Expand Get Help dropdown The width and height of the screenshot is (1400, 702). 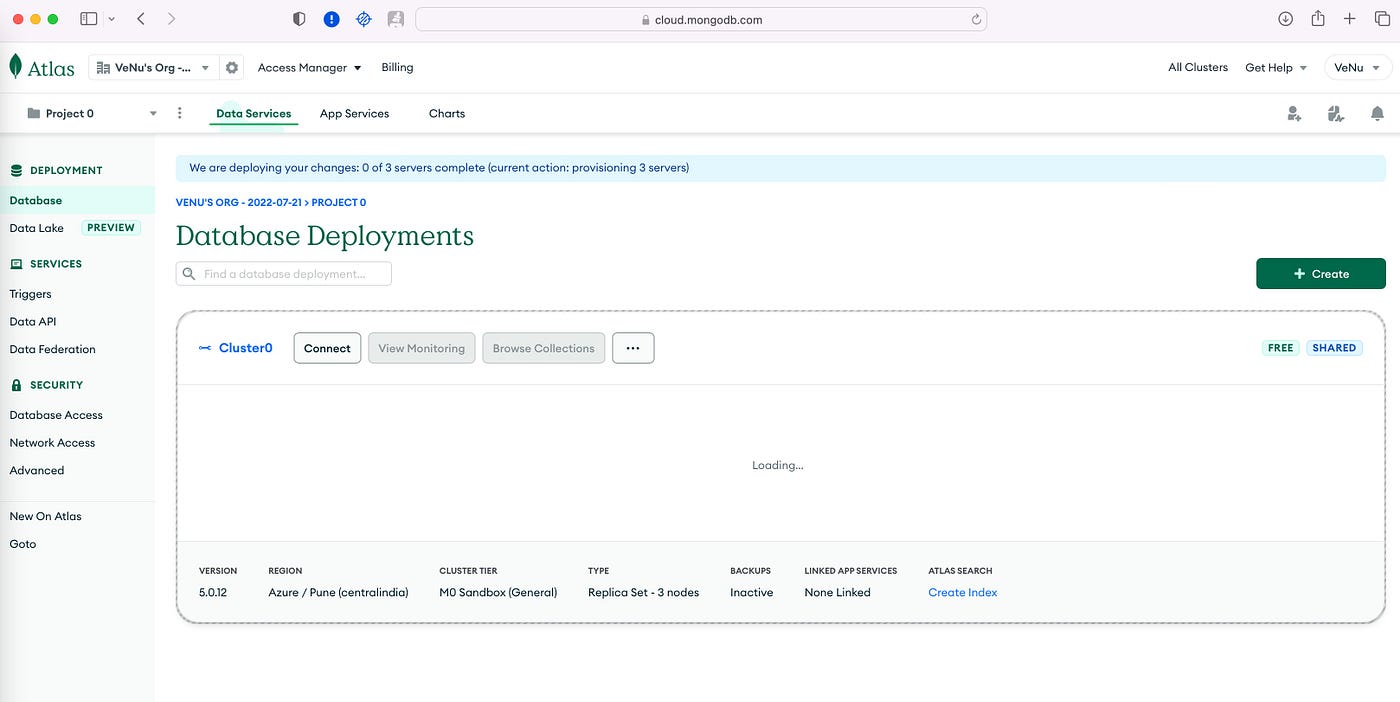1276,68
